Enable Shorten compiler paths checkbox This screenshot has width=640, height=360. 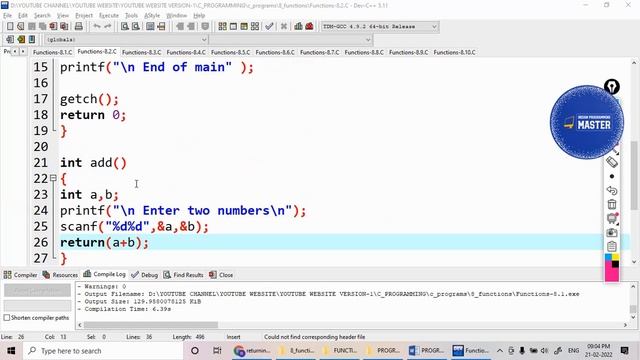pos(7,318)
